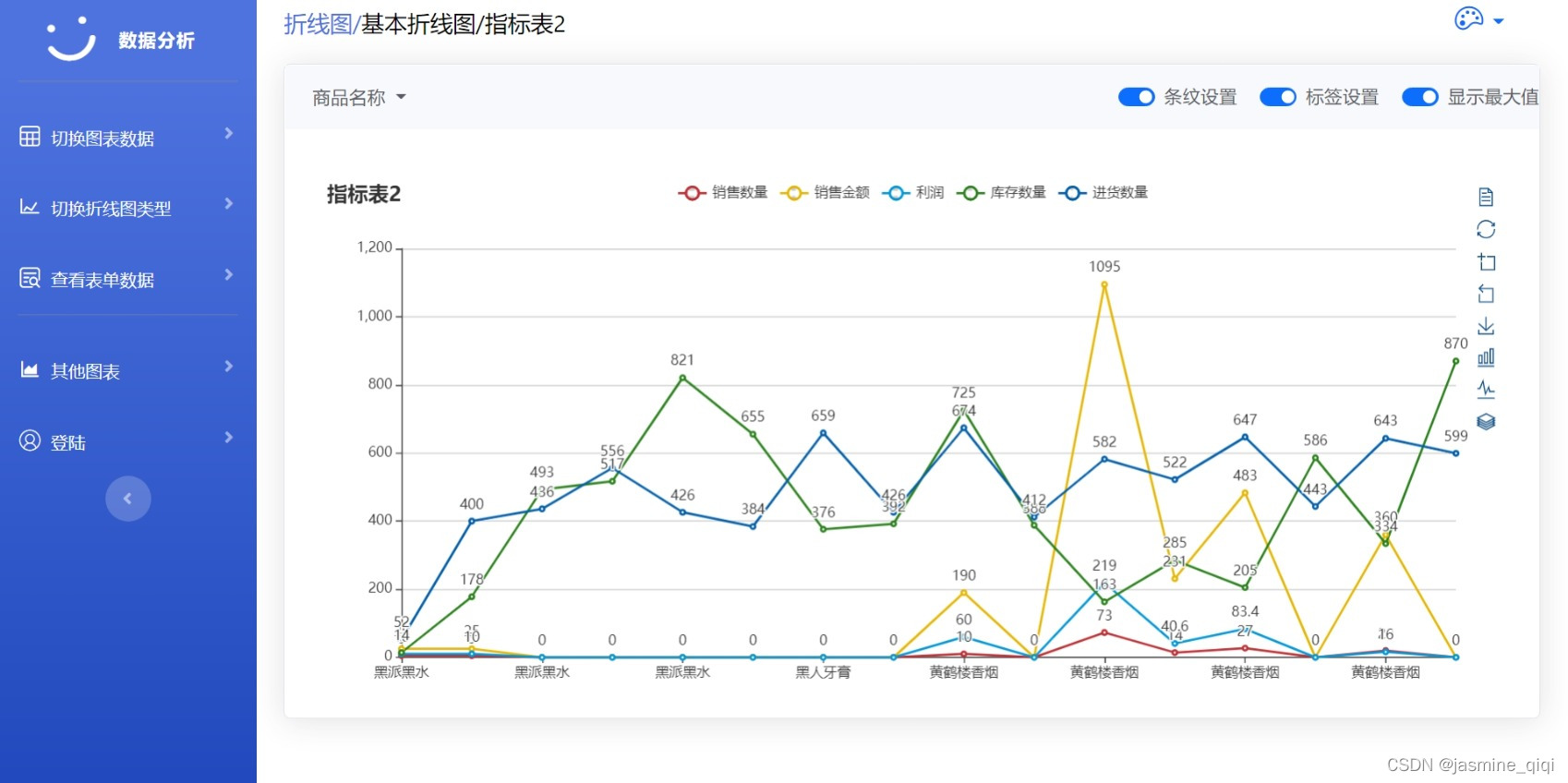Open the 商品名称 dropdown
Screen dimensions: 1568x783
(x=359, y=97)
